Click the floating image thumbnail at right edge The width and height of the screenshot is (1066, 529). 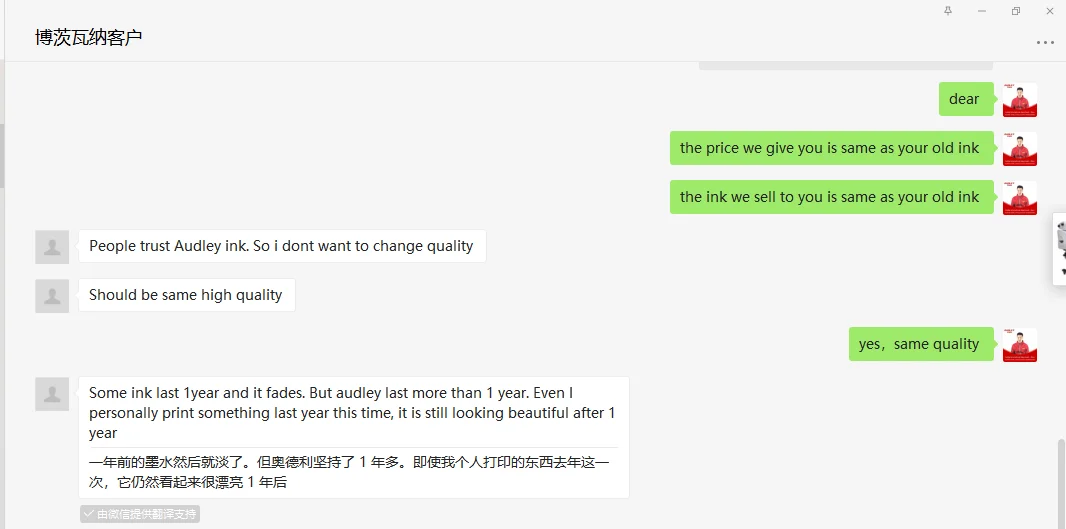tap(1060, 249)
